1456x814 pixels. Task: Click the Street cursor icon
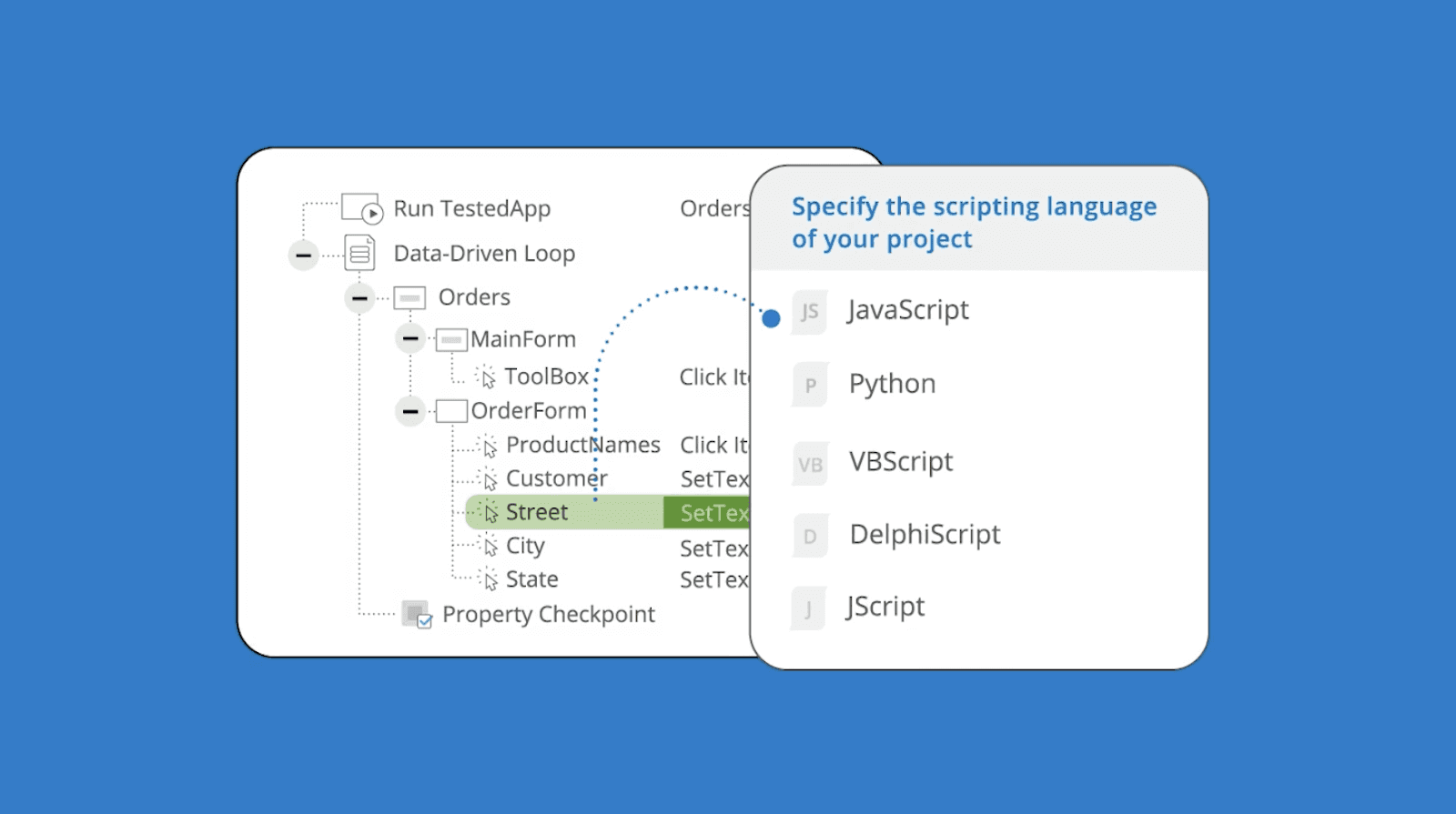click(489, 513)
